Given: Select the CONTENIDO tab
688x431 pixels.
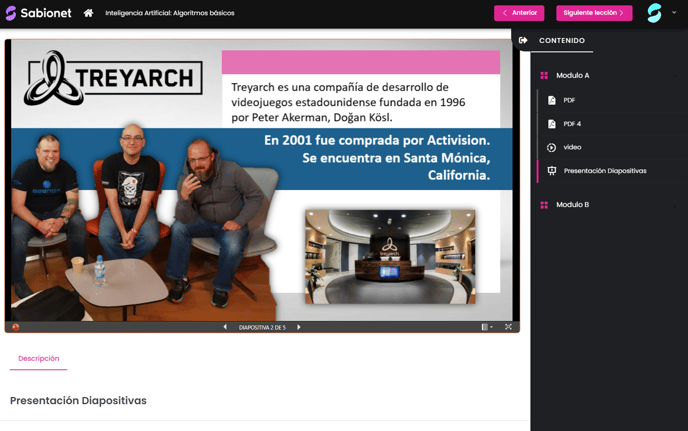Looking at the screenshot, I should tap(562, 40).
